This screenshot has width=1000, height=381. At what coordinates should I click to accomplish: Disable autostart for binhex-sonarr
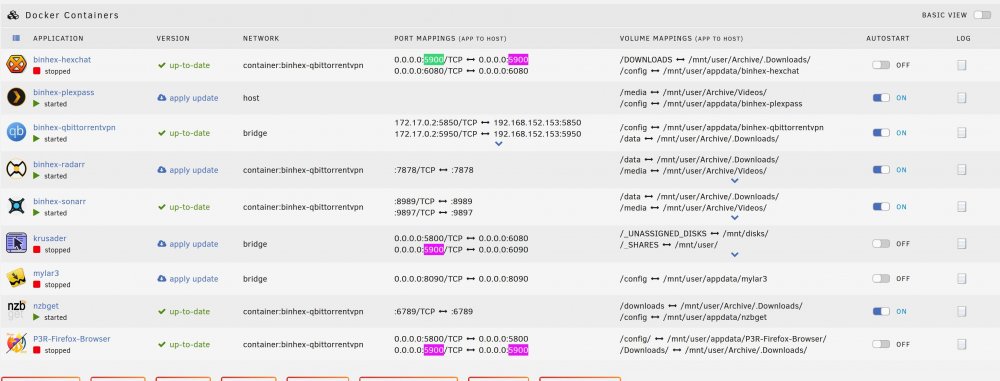pos(881,207)
